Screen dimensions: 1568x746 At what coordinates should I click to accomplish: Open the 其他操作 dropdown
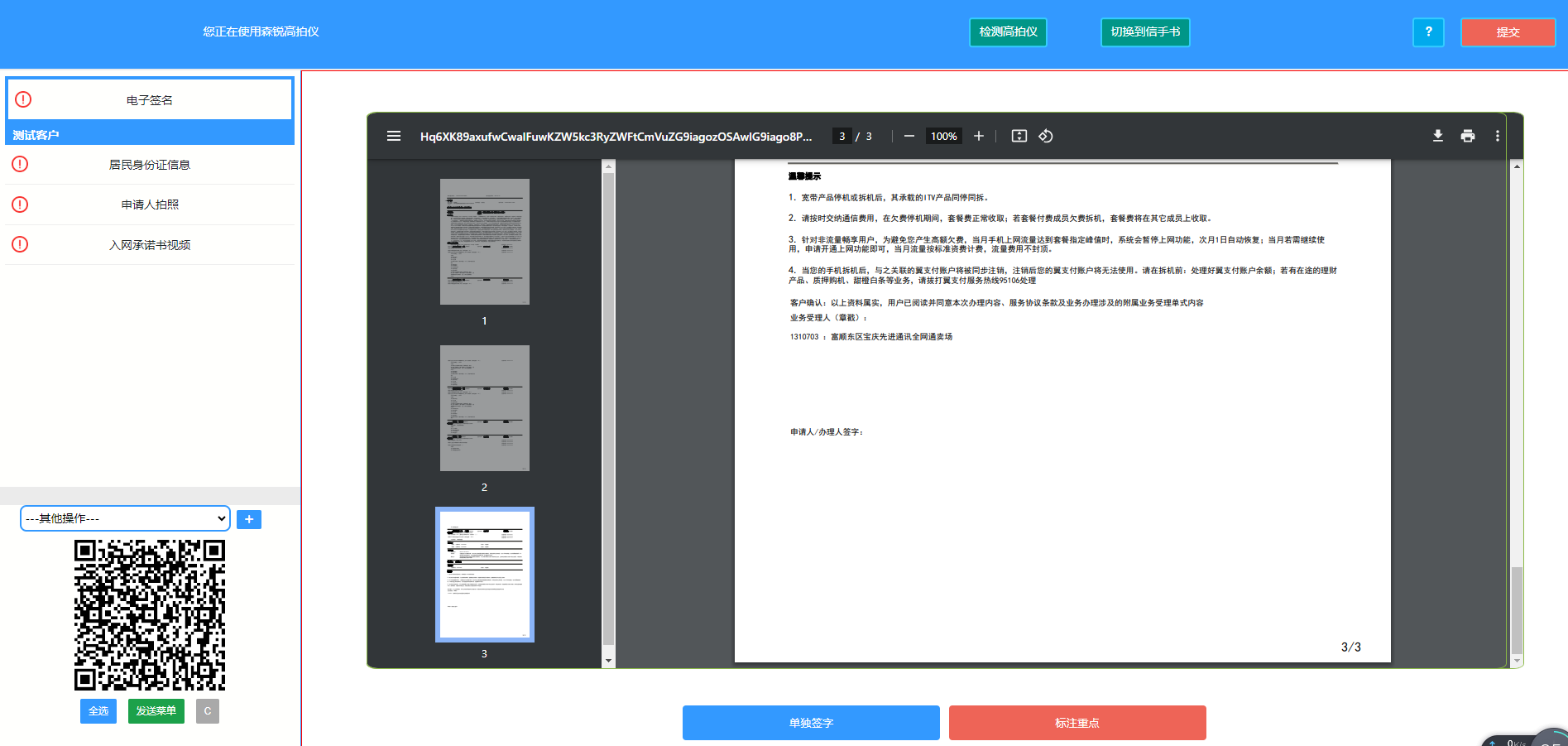pos(125,518)
